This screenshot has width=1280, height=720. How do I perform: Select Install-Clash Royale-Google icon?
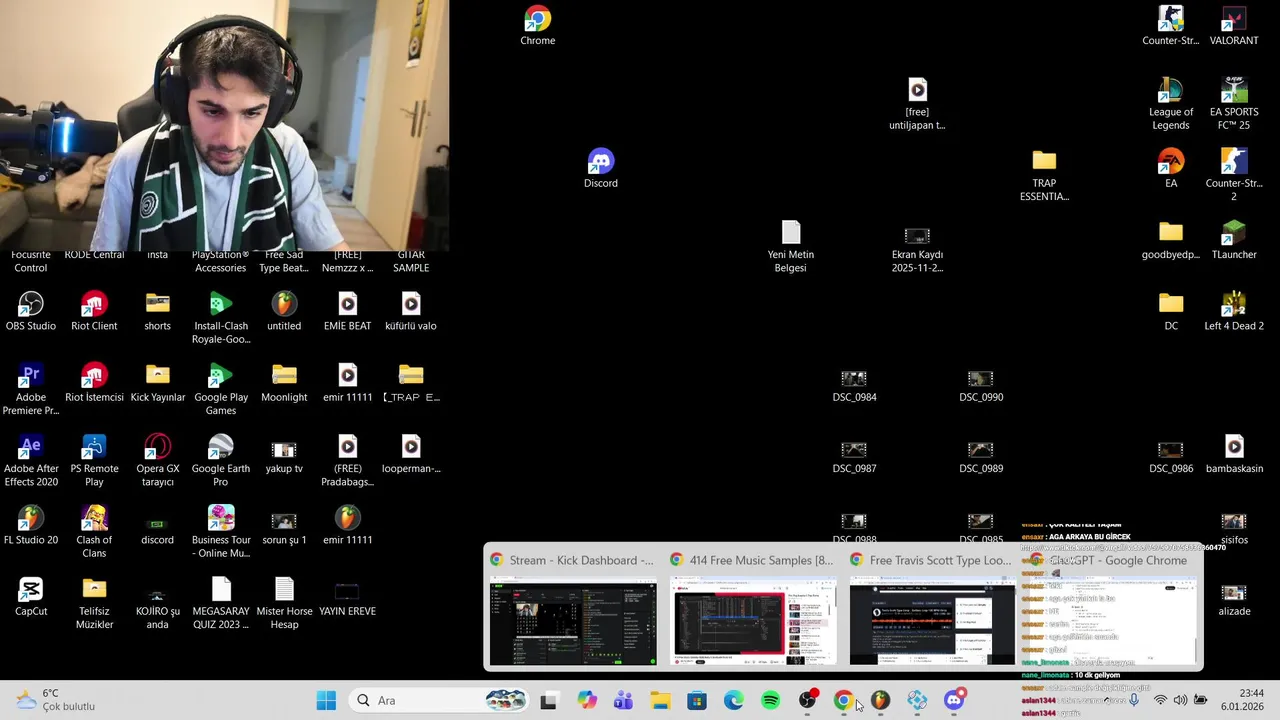pos(221,318)
